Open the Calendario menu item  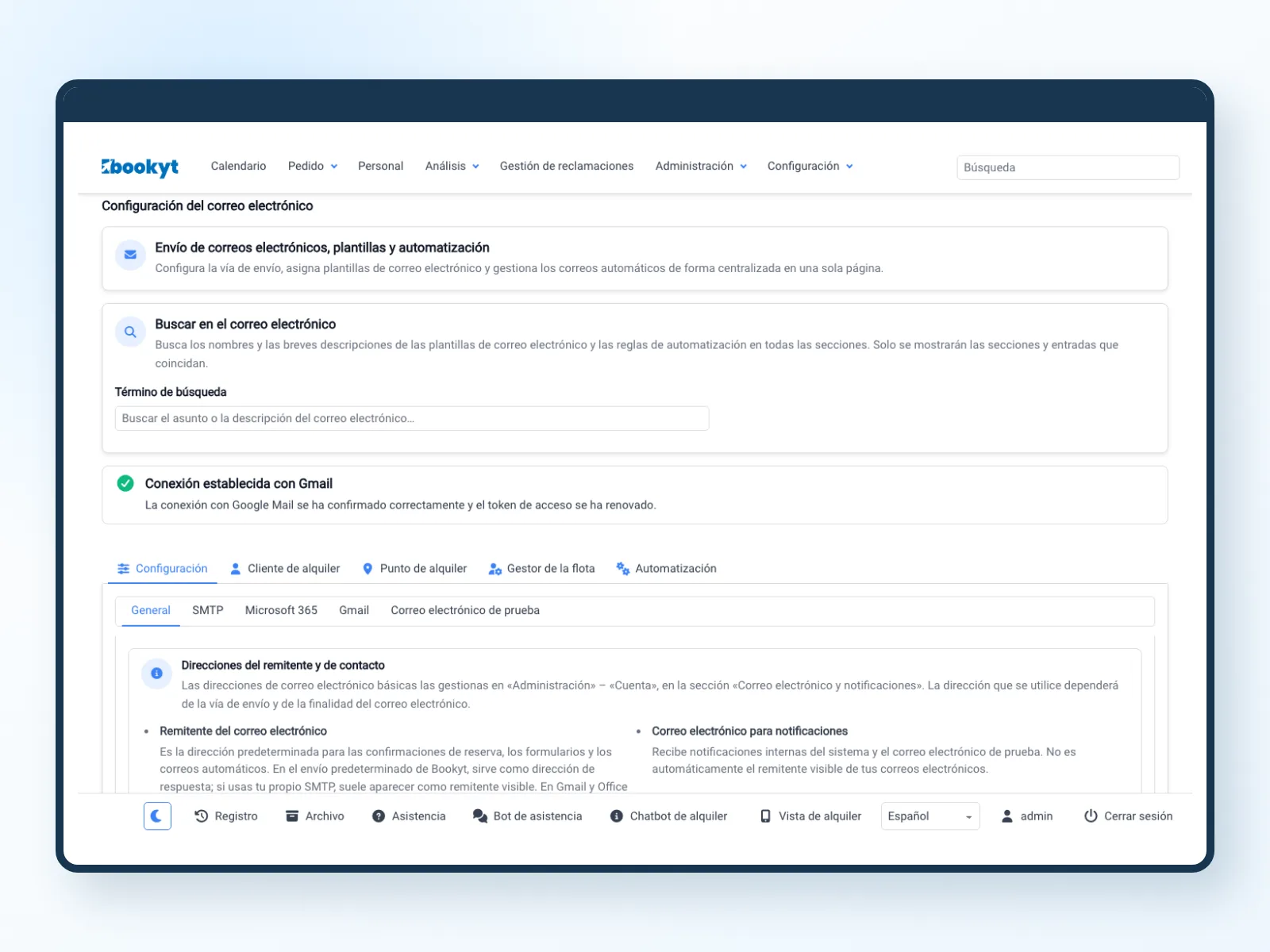[238, 166]
